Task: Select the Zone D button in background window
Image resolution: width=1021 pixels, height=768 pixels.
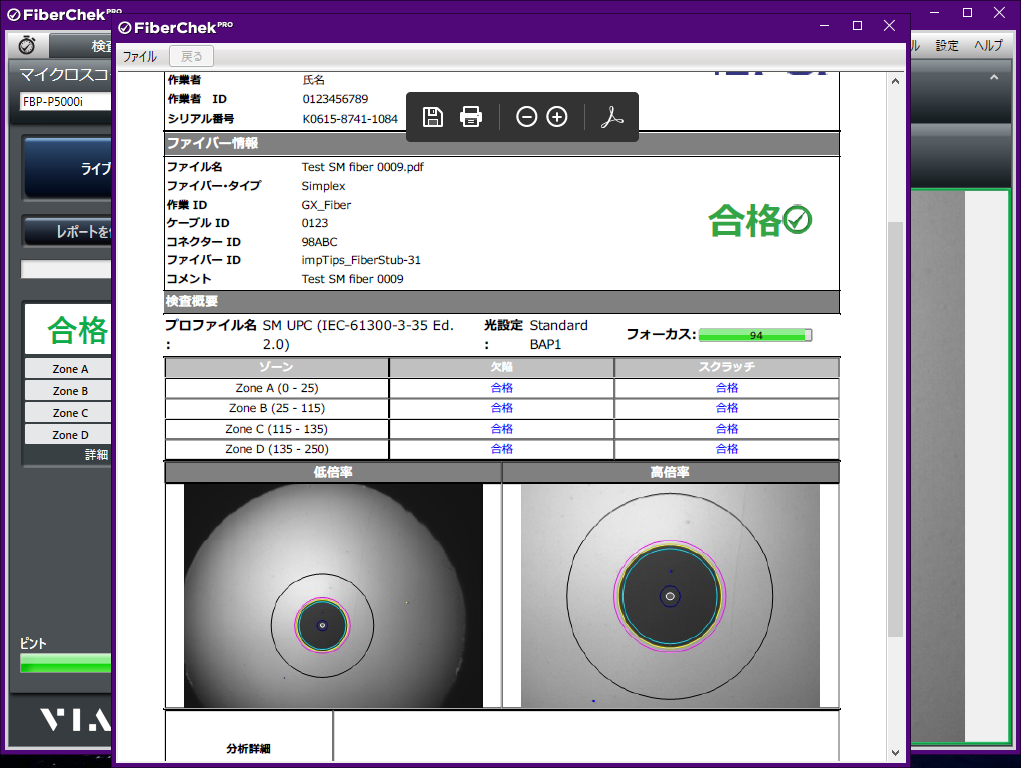Action: coord(68,434)
